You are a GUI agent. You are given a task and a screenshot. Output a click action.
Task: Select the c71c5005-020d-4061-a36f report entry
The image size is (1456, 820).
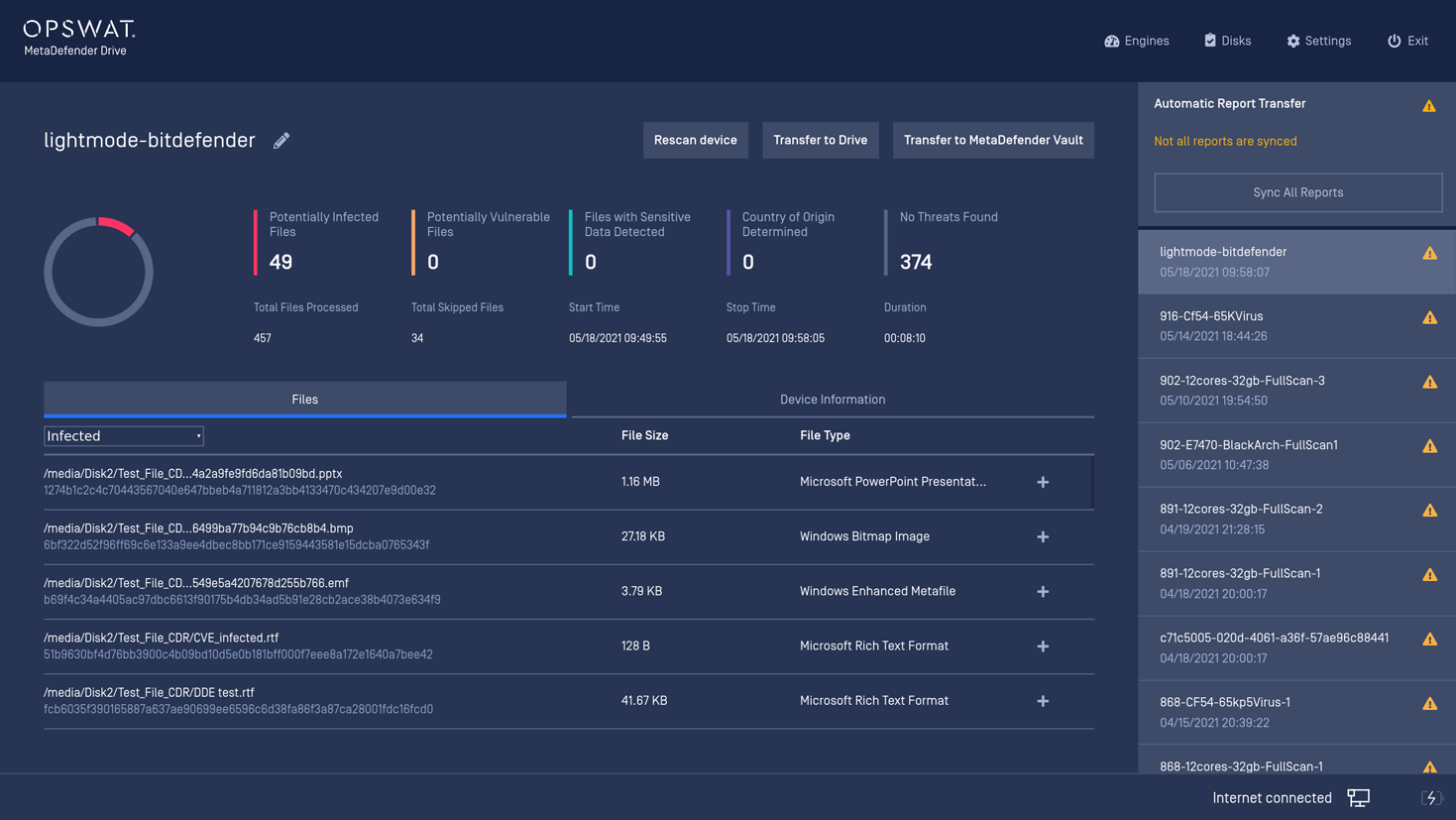[1297, 647]
